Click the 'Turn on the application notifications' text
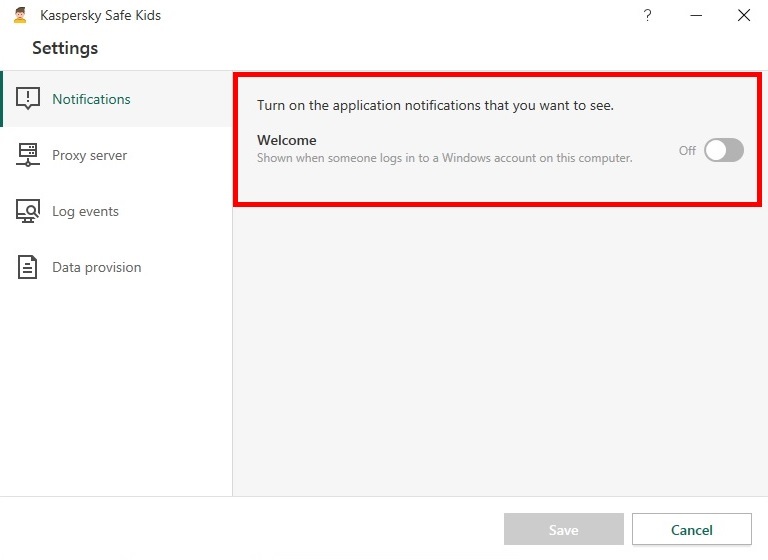The width and height of the screenshot is (768, 560). click(x=435, y=105)
